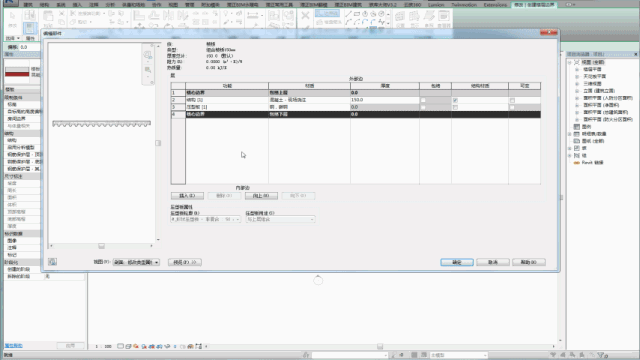Open the 压型板轮廓 dropdown
Image resolution: width=640 pixels, height=360 pixels.
pos(205,220)
